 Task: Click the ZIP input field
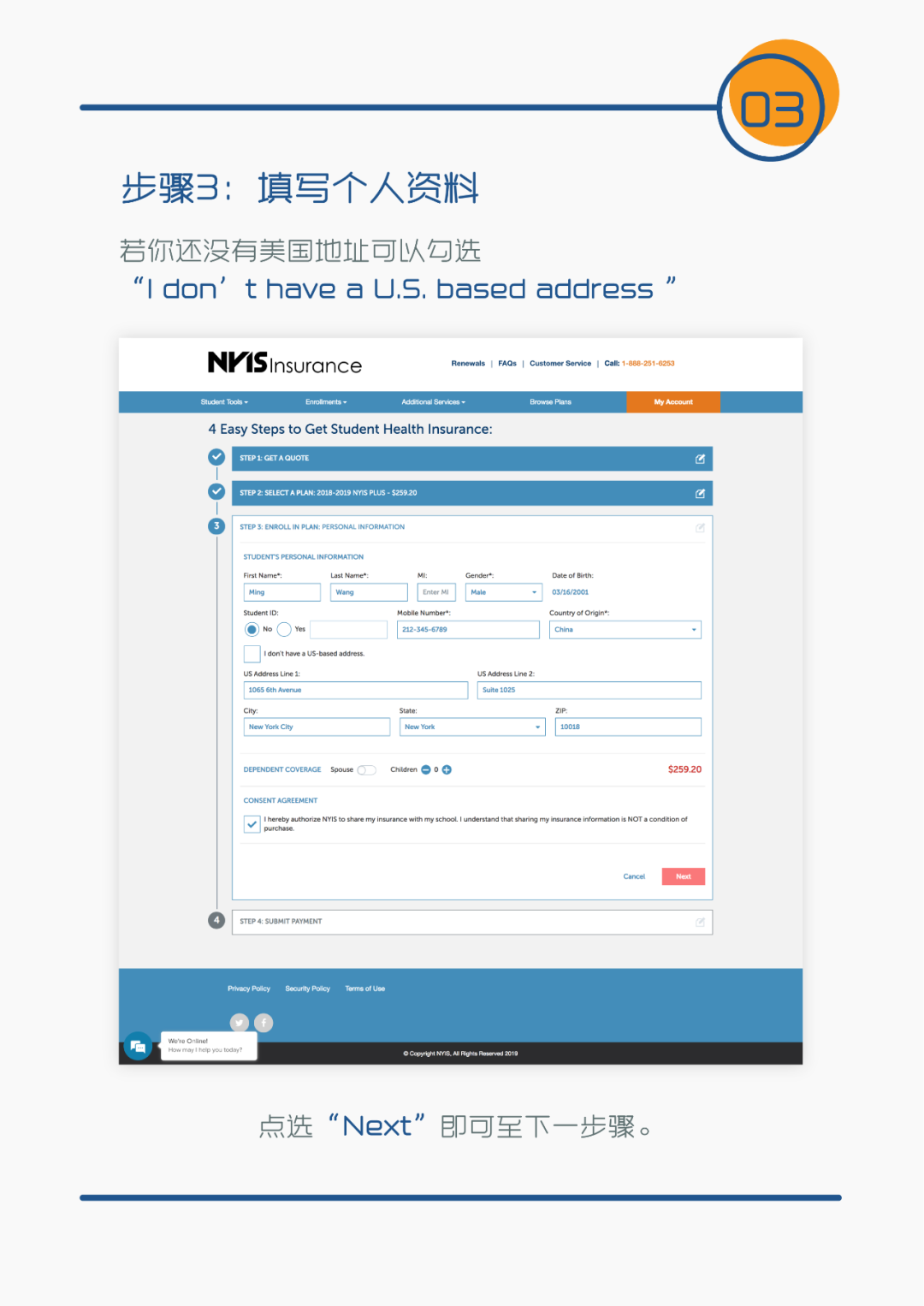(x=628, y=727)
